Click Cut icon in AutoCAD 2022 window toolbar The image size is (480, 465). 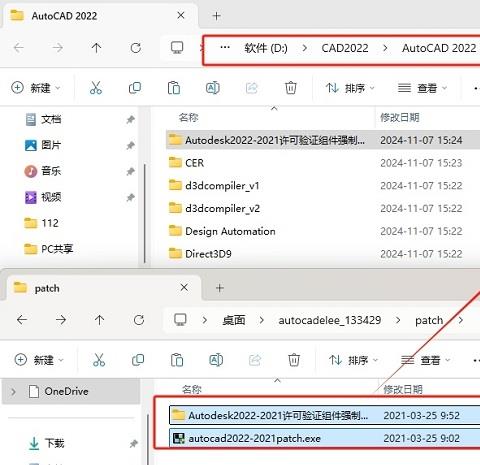click(96, 88)
